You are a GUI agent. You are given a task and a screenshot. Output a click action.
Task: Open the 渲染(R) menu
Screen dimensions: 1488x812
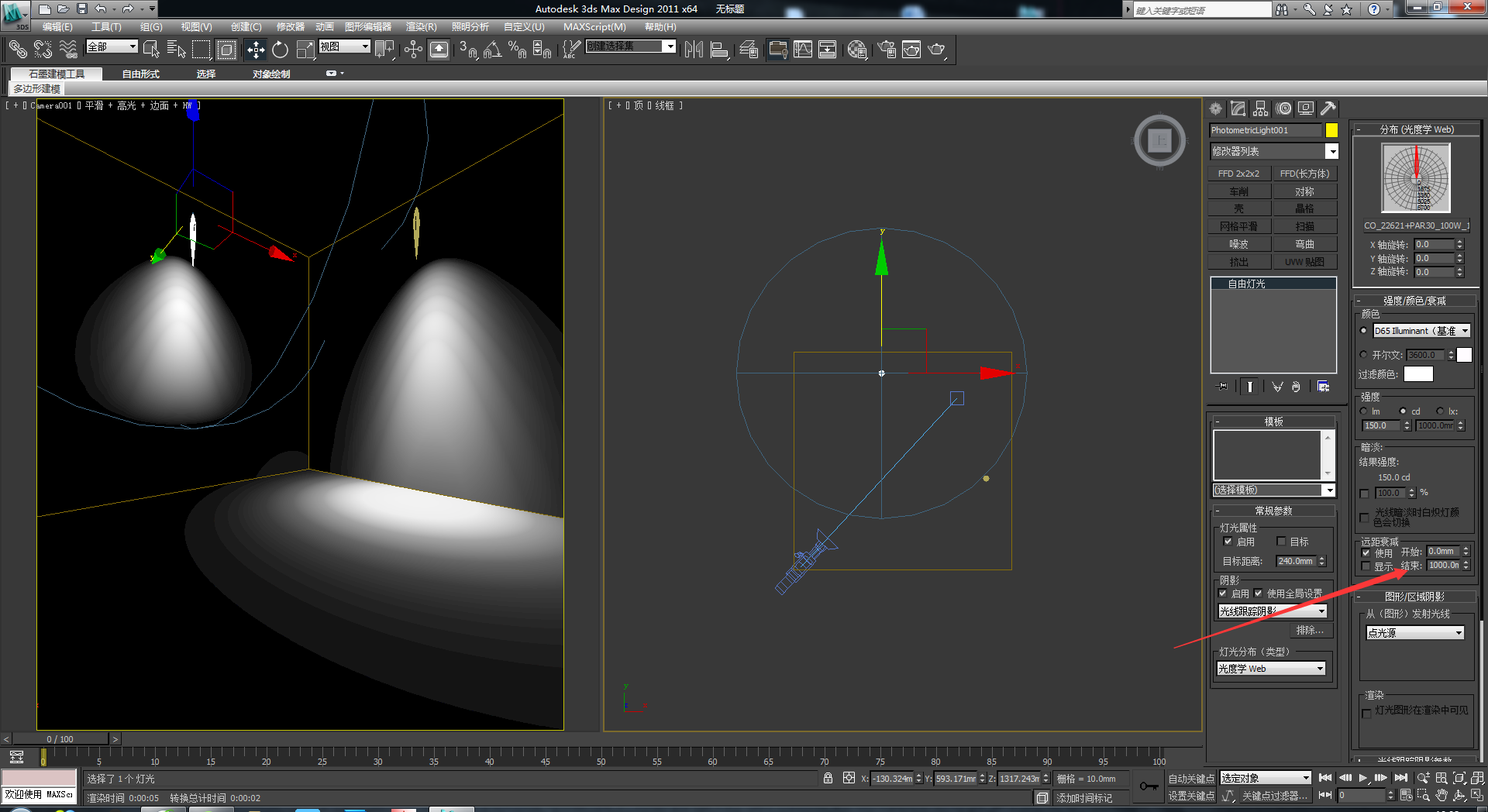[x=421, y=26]
